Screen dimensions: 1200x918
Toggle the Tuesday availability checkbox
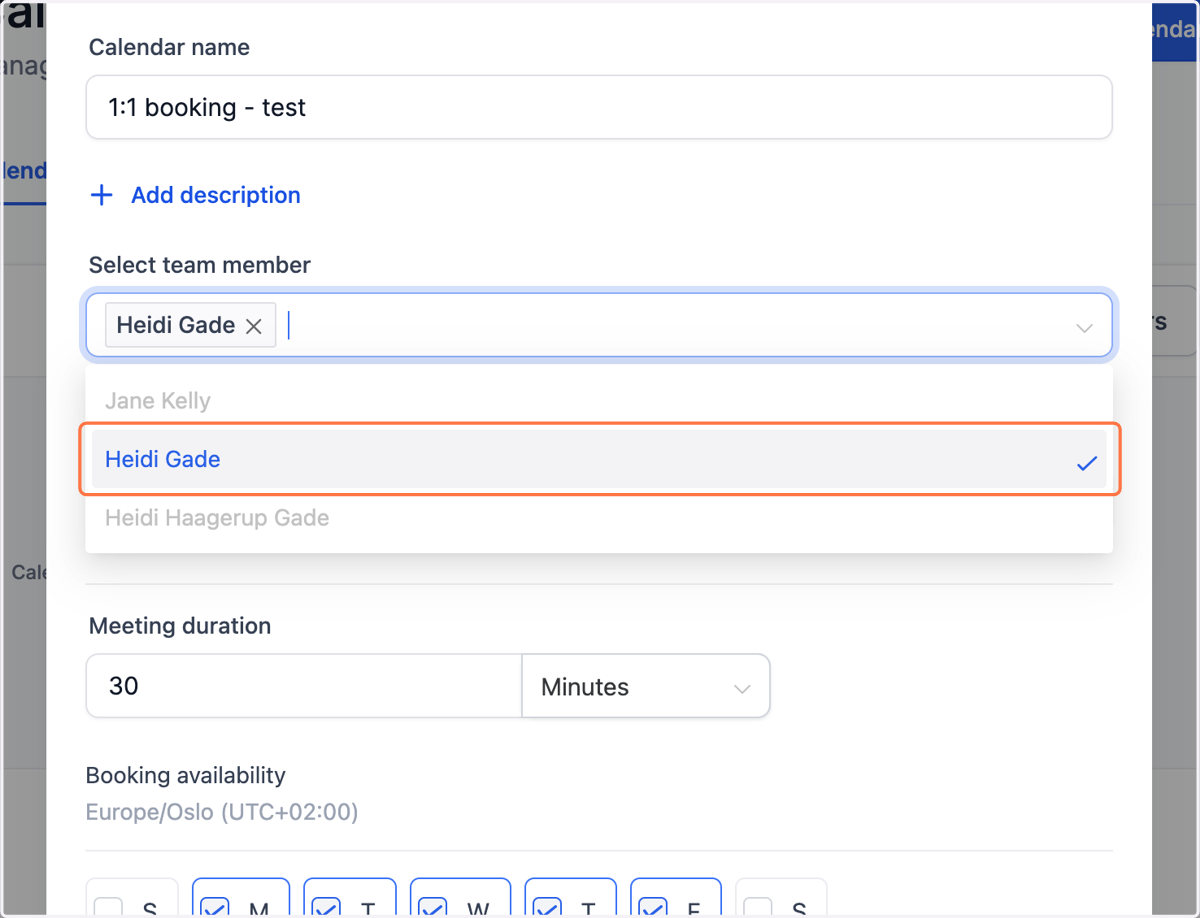(x=326, y=908)
